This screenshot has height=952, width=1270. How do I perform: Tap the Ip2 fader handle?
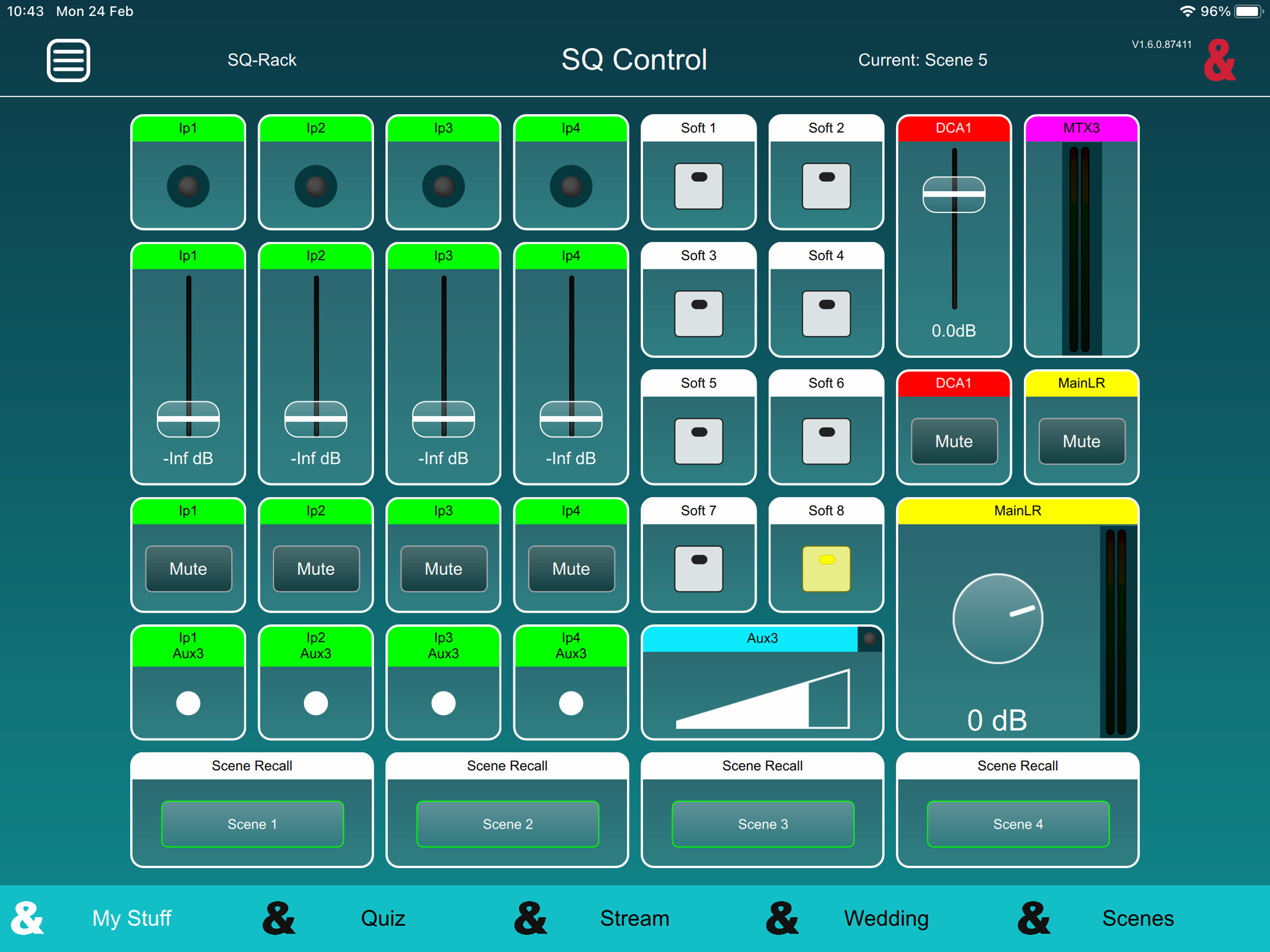(x=316, y=419)
